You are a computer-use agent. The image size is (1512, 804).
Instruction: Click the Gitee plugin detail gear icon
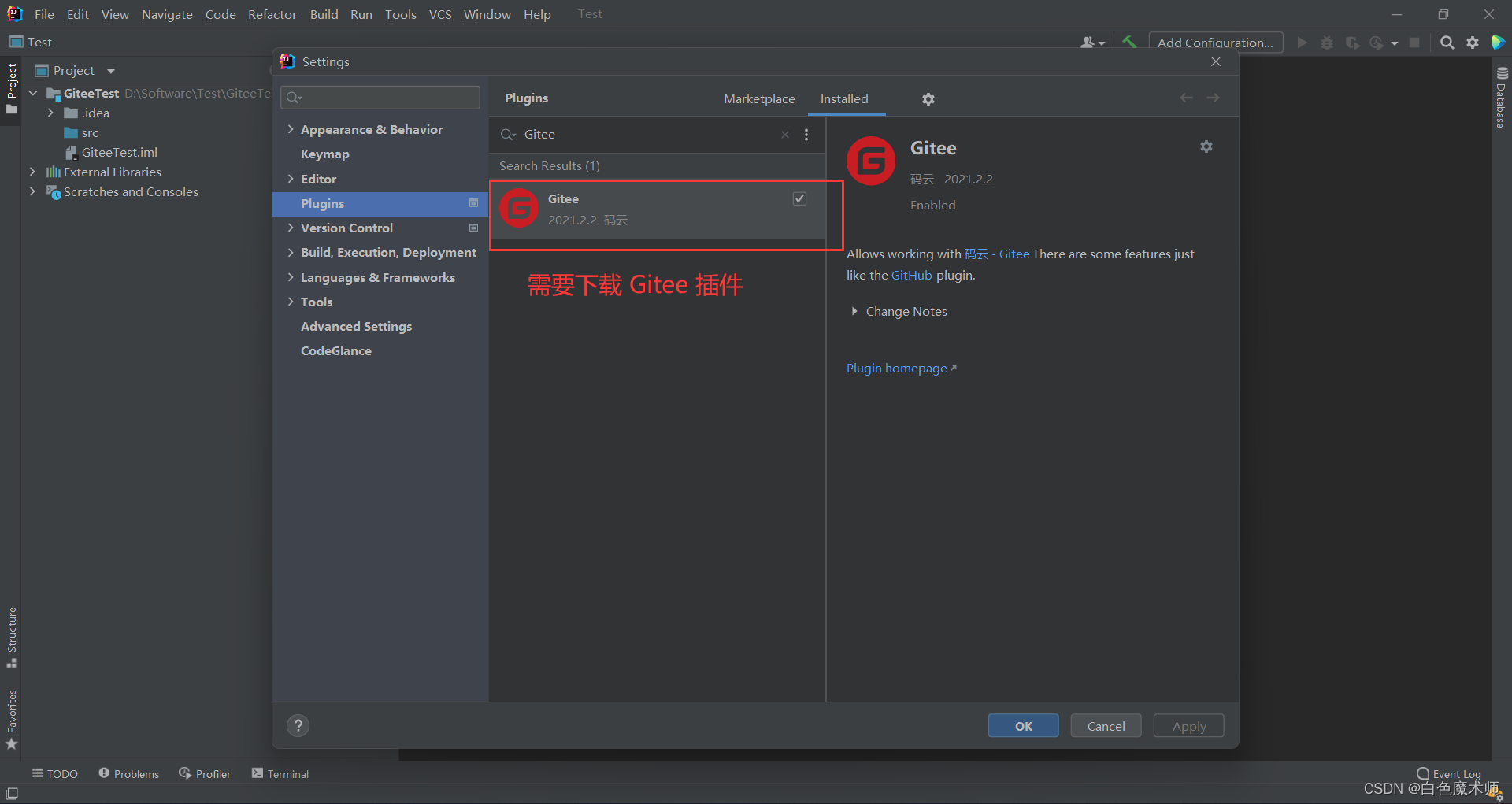click(x=1206, y=146)
